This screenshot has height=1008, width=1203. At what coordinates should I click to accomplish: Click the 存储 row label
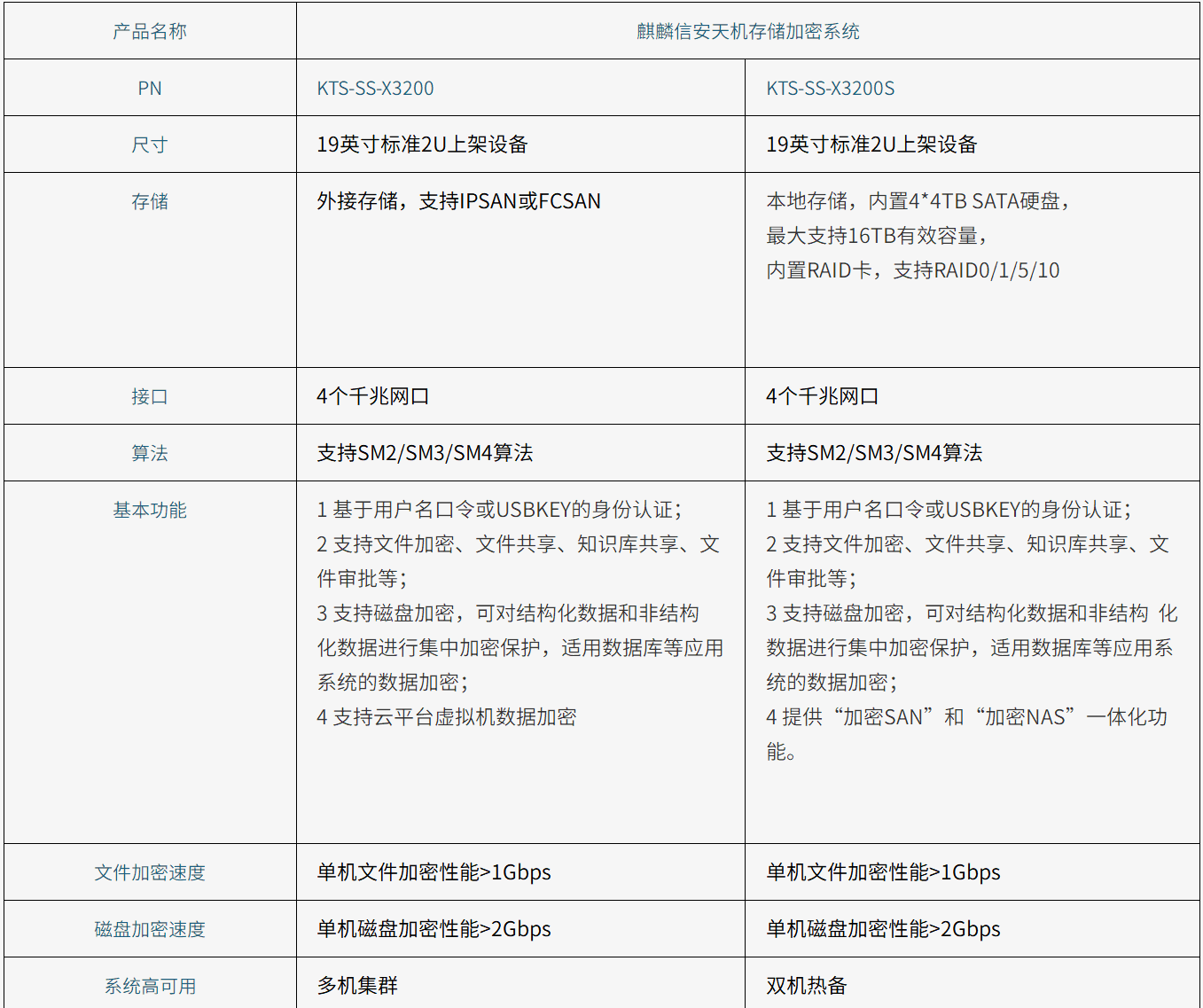150,202
